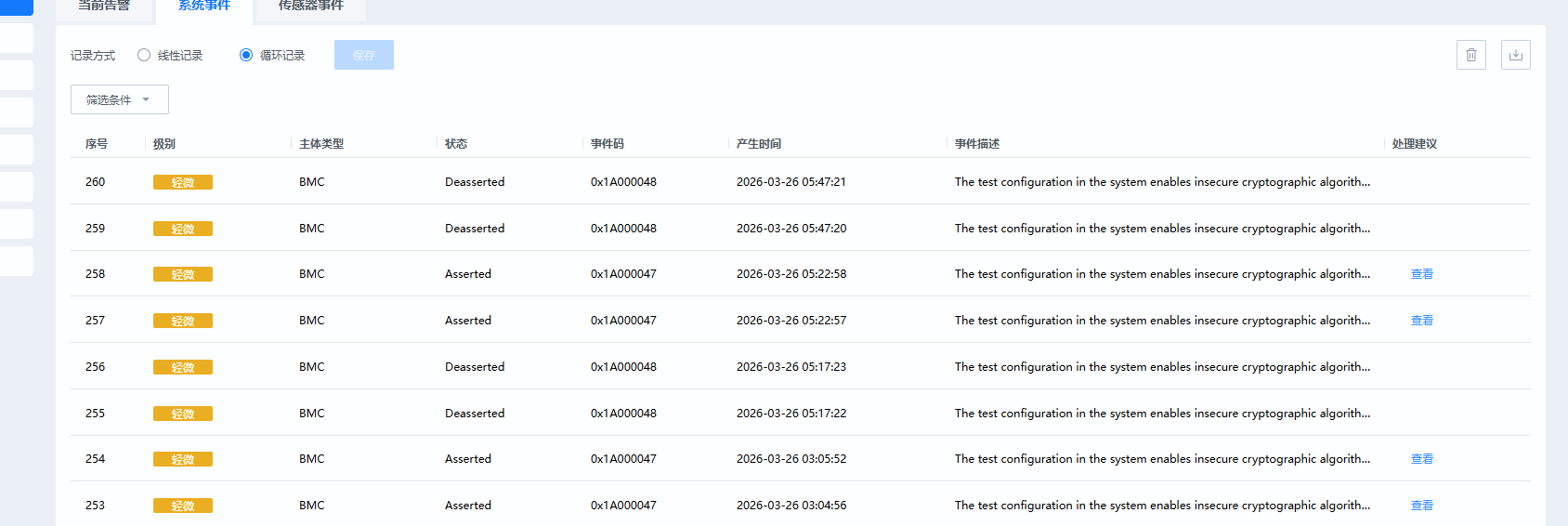The height and width of the screenshot is (526, 1568).
Task: Select the 线性记录 radio button
Action: [144, 55]
